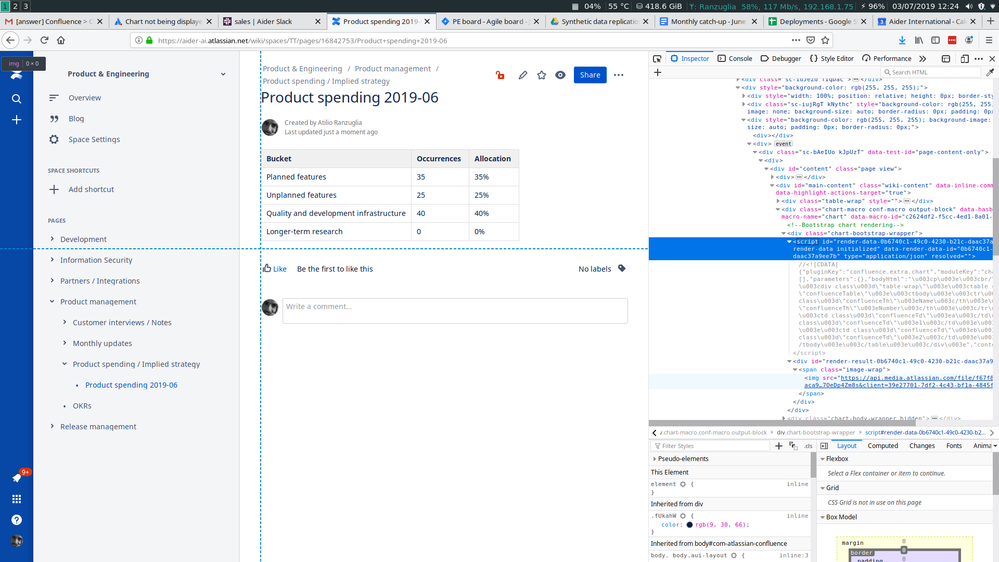Switch to the Debugger DevTools tab

pyautogui.click(x=780, y=59)
